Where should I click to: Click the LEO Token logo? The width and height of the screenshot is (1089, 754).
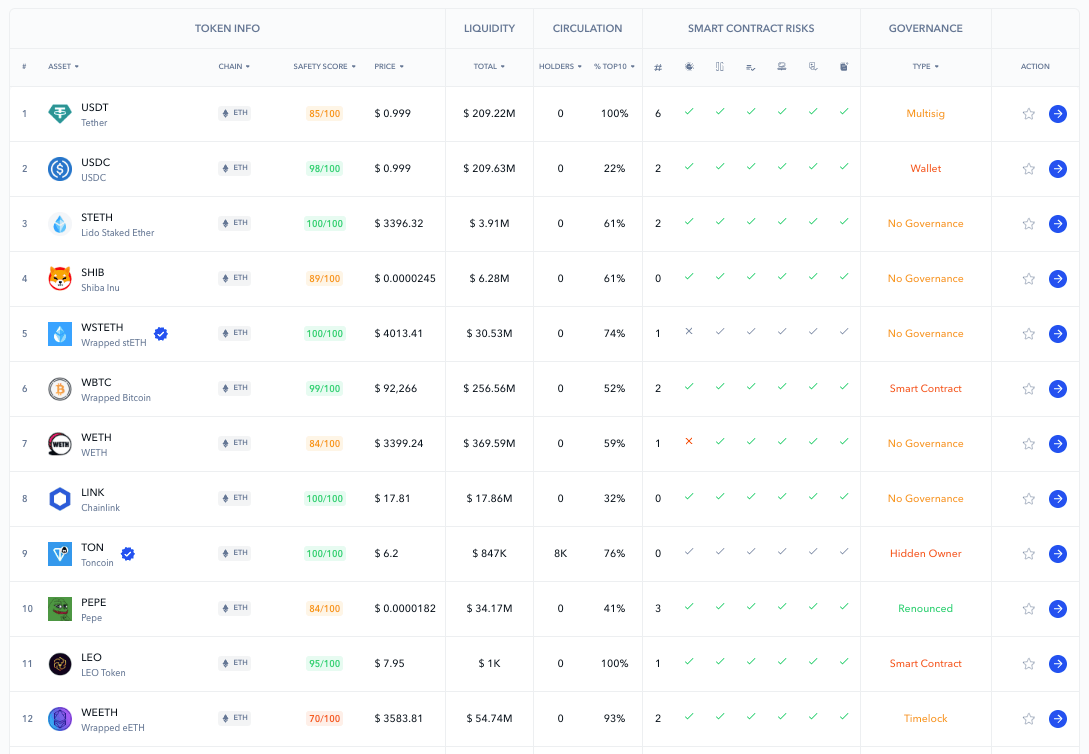tap(60, 664)
